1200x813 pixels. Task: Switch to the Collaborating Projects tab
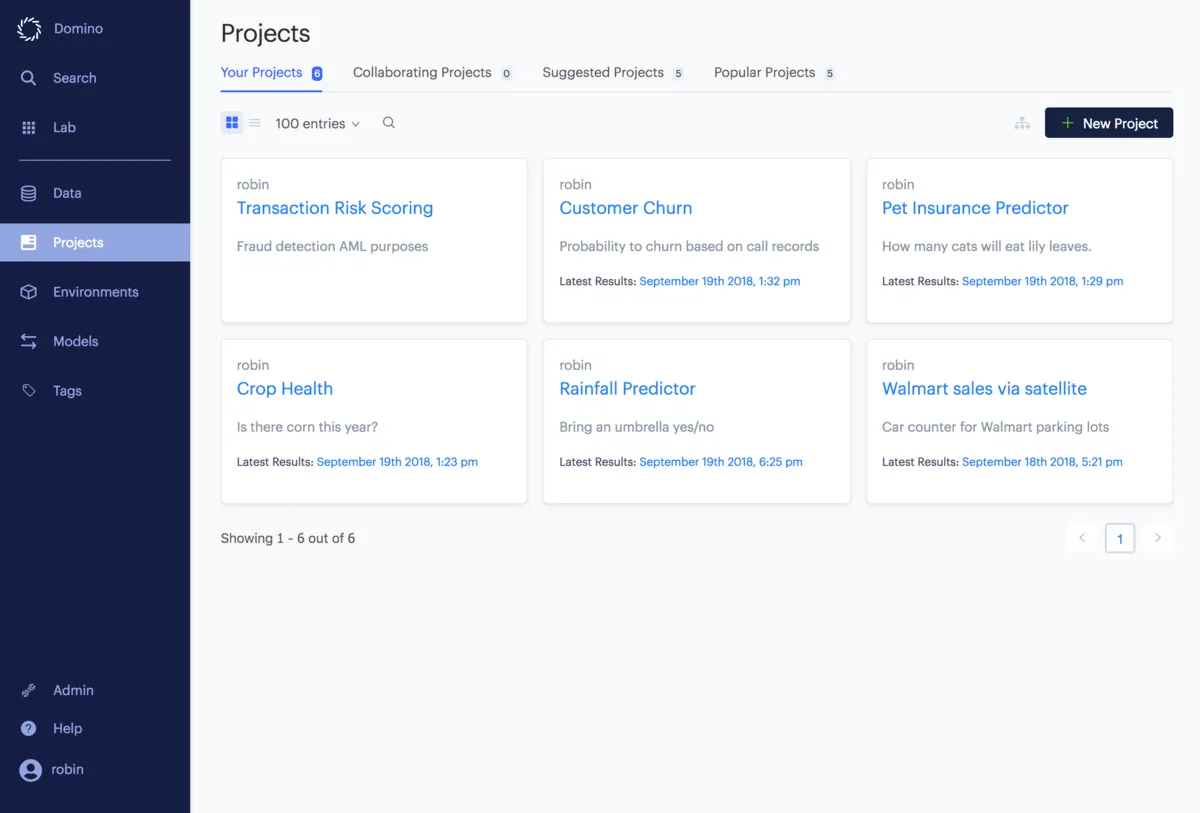(x=422, y=73)
